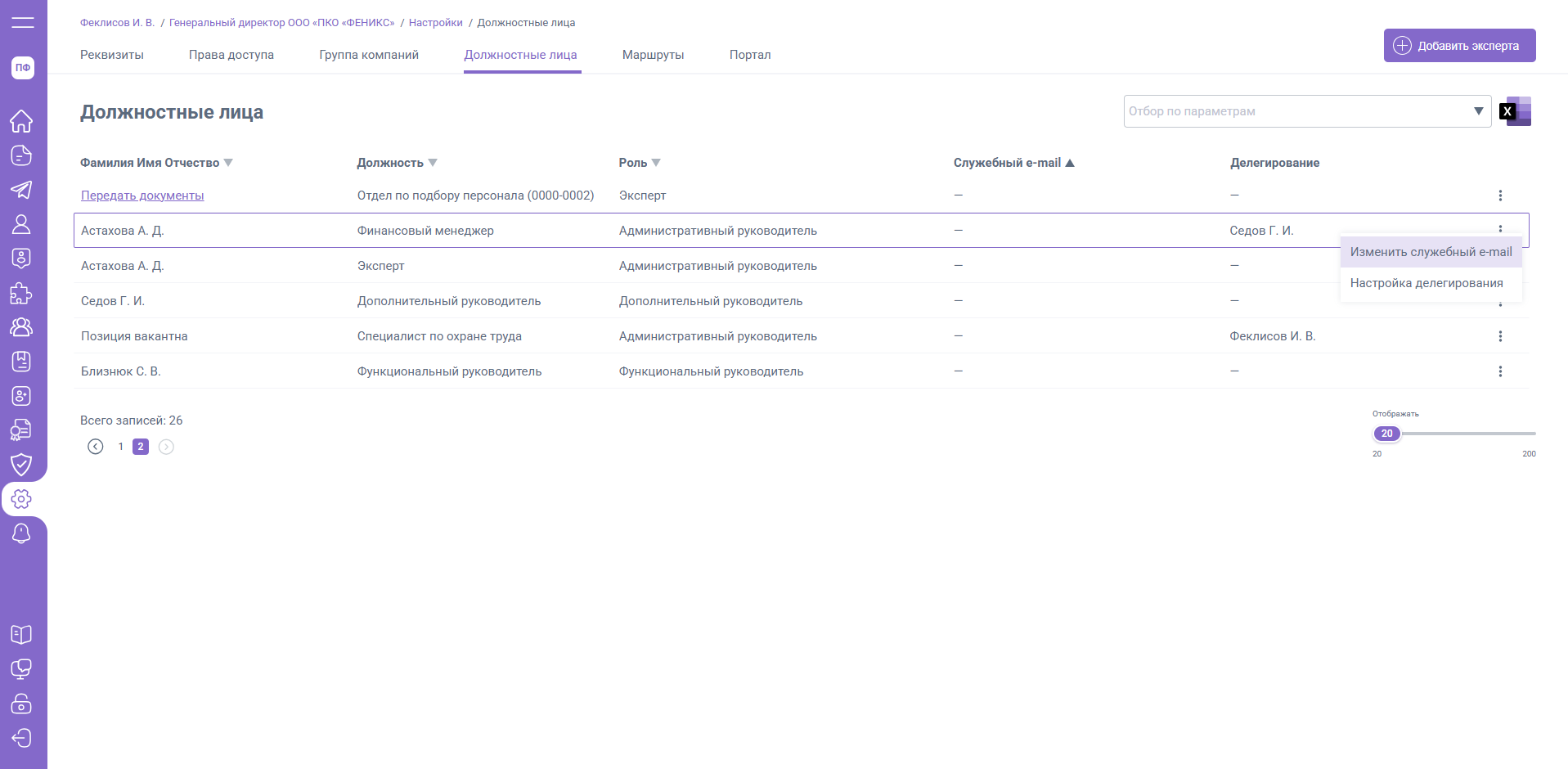The image size is (1568, 769).
Task: Select the Должностные лица tab
Action: pos(521,55)
